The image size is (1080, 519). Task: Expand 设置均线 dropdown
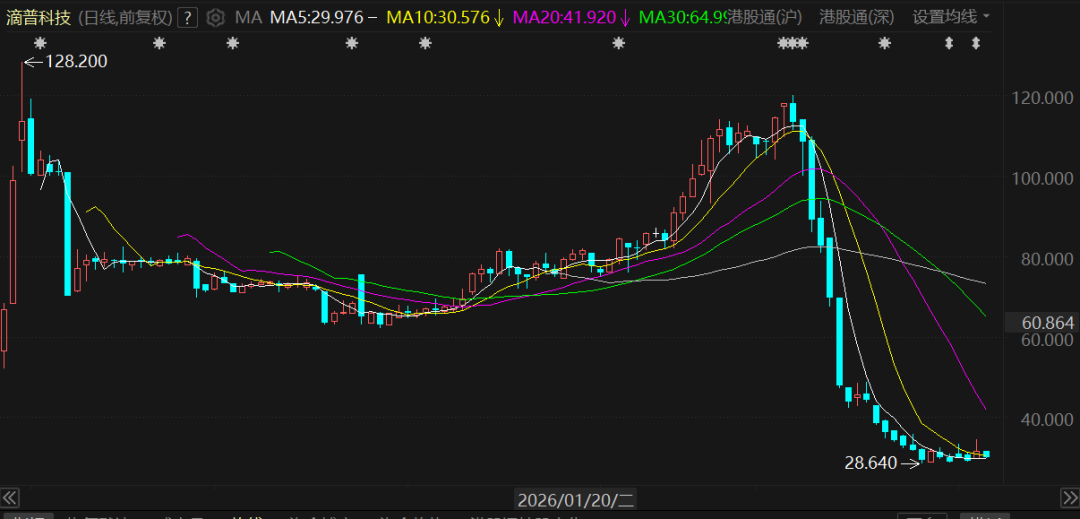(952, 17)
